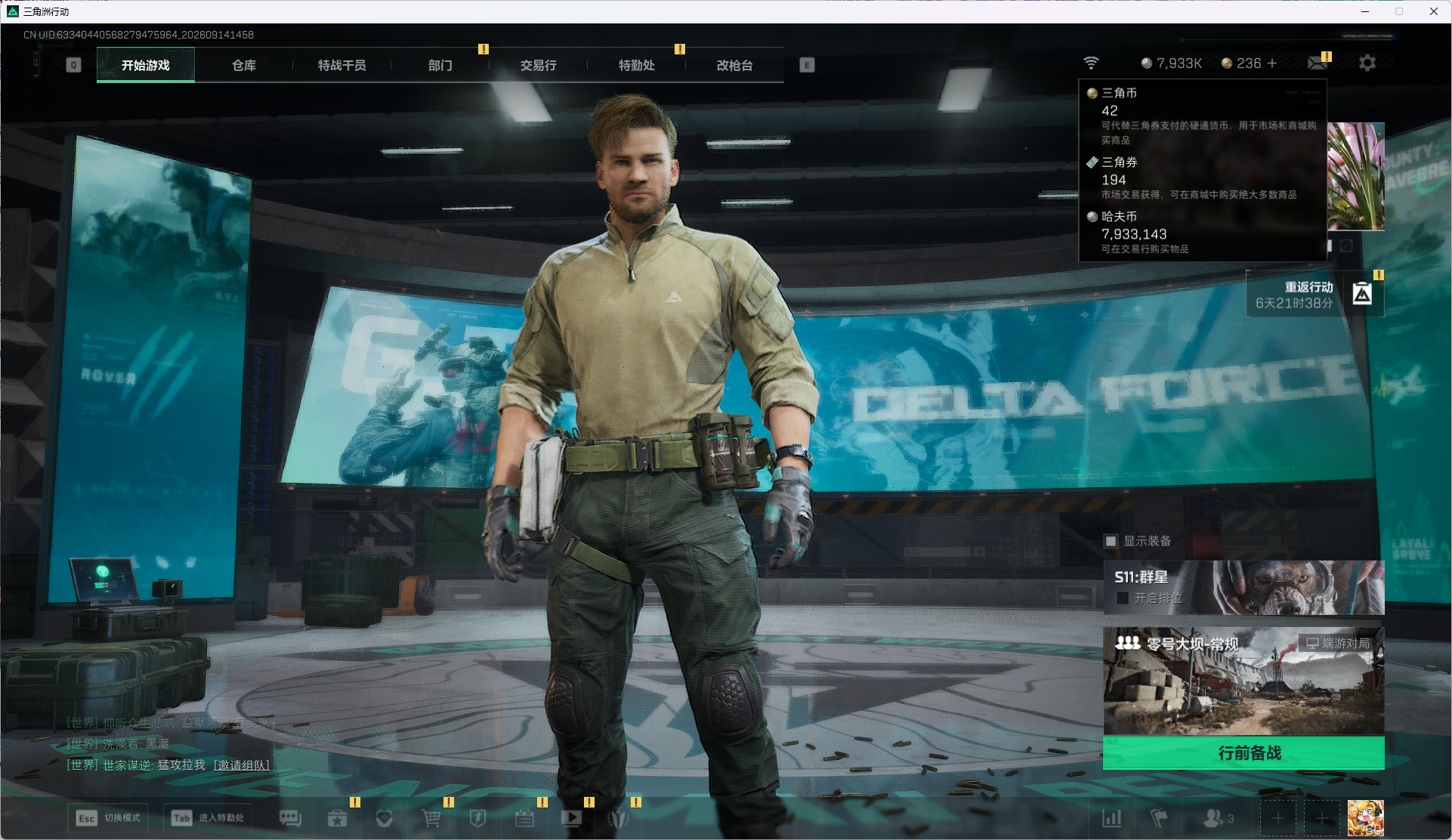Open the chat messages icon
The height and width of the screenshot is (840, 1452).
(290, 818)
